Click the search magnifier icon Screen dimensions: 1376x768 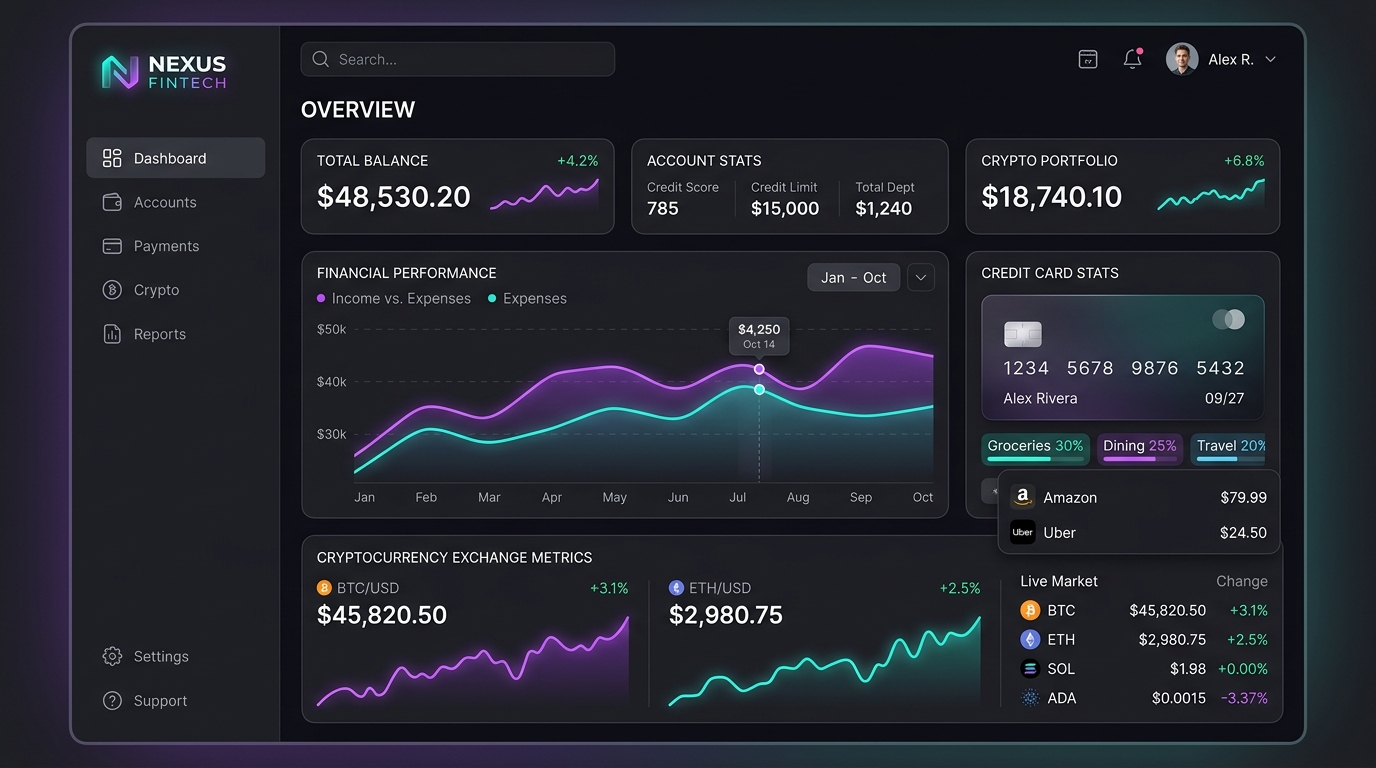coord(321,59)
